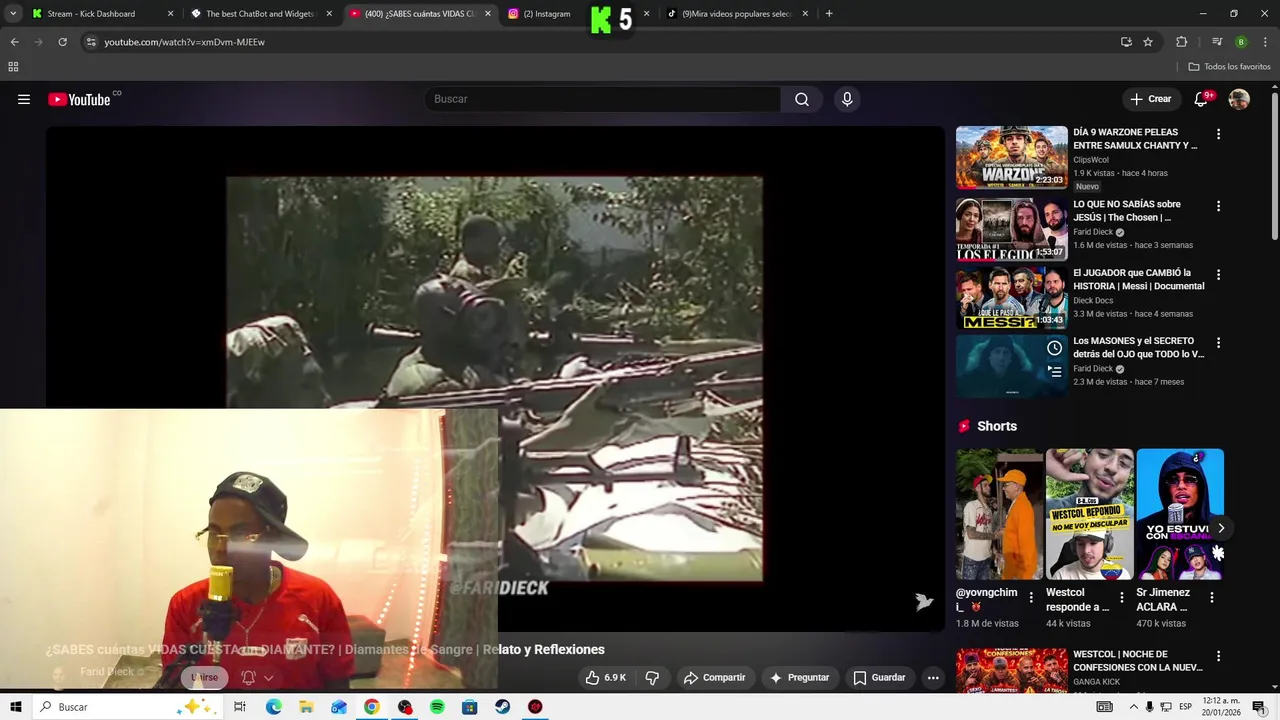
Task: Open the Los Elegidos video thumbnail
Action: coord(1012,229)
